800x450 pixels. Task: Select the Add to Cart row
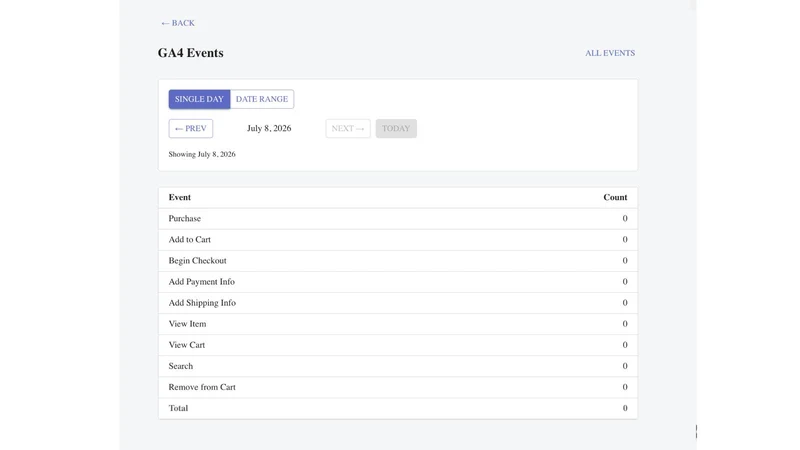[398, 240]
